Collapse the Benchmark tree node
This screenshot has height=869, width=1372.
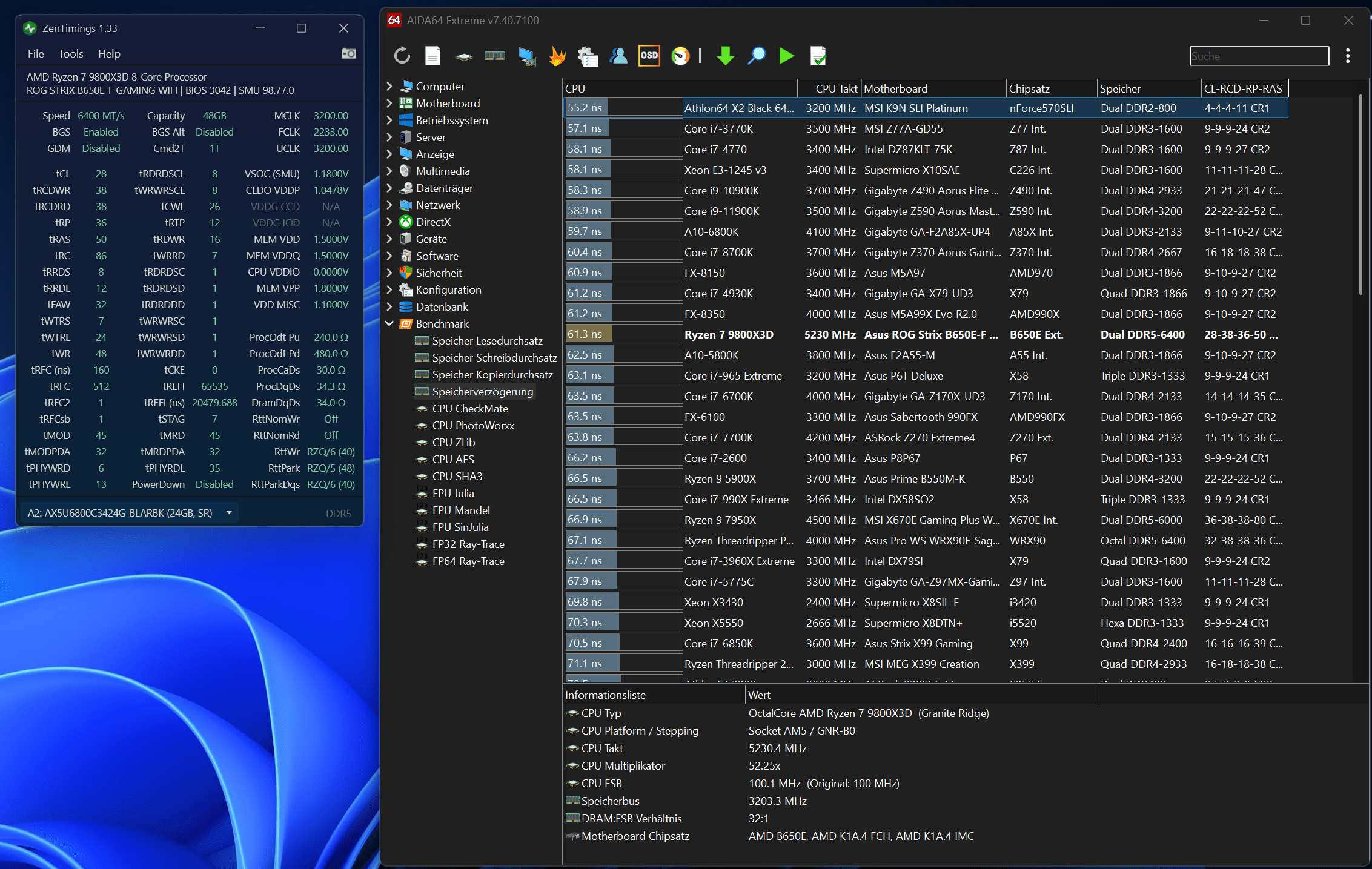(x=389, y=324)
